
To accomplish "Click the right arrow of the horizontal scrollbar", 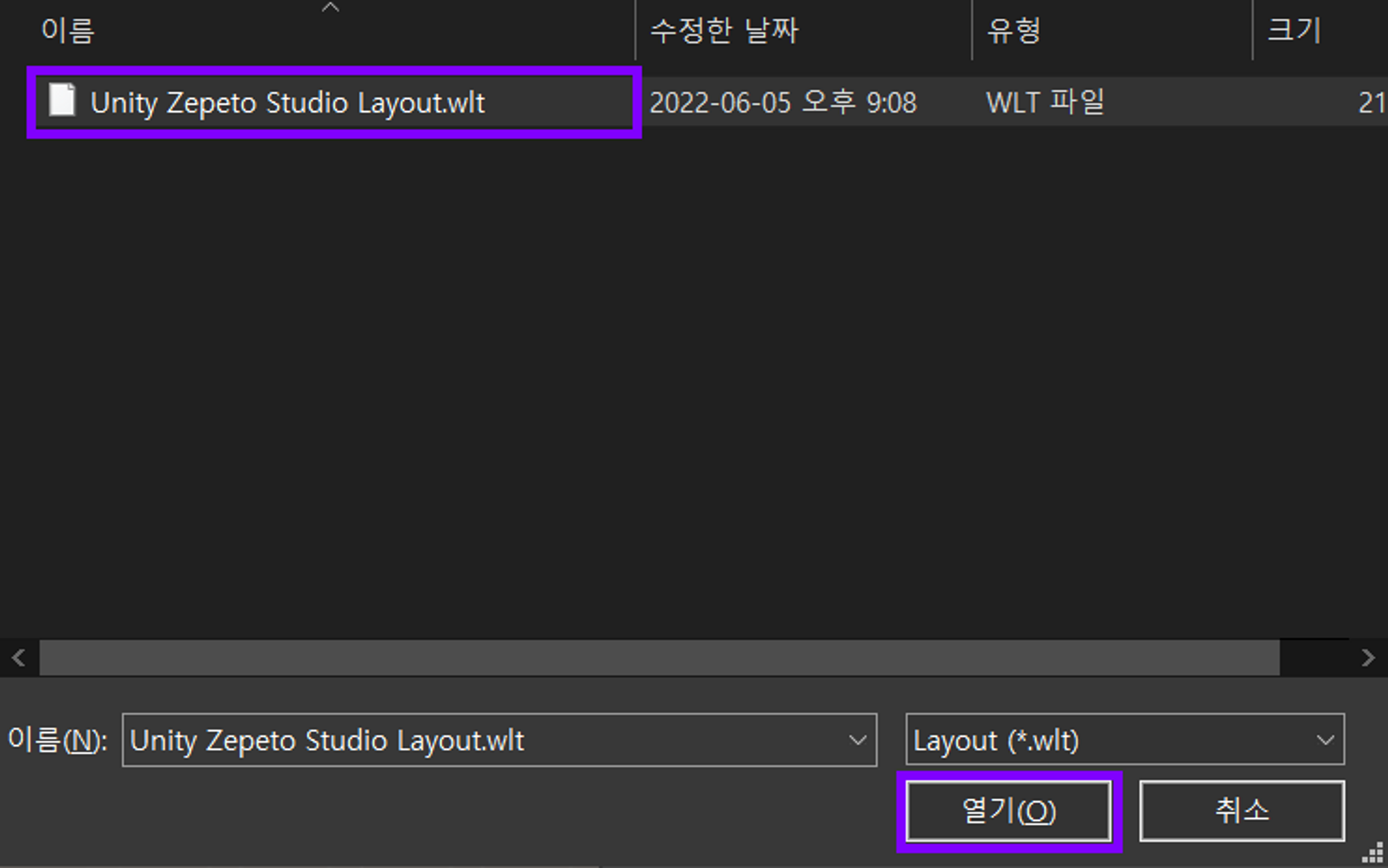I will [x=1368, y=658].
